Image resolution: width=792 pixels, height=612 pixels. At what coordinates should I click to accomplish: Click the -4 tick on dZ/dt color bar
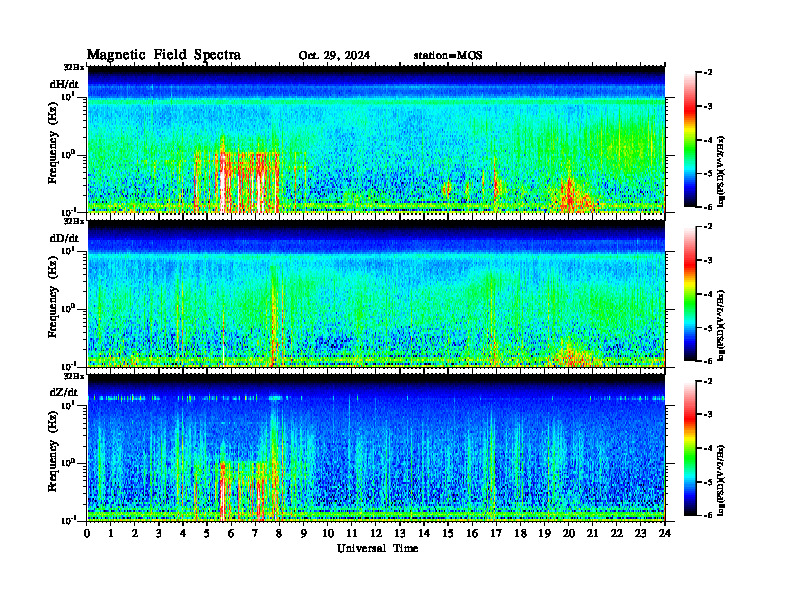click(x=708, y=448)
